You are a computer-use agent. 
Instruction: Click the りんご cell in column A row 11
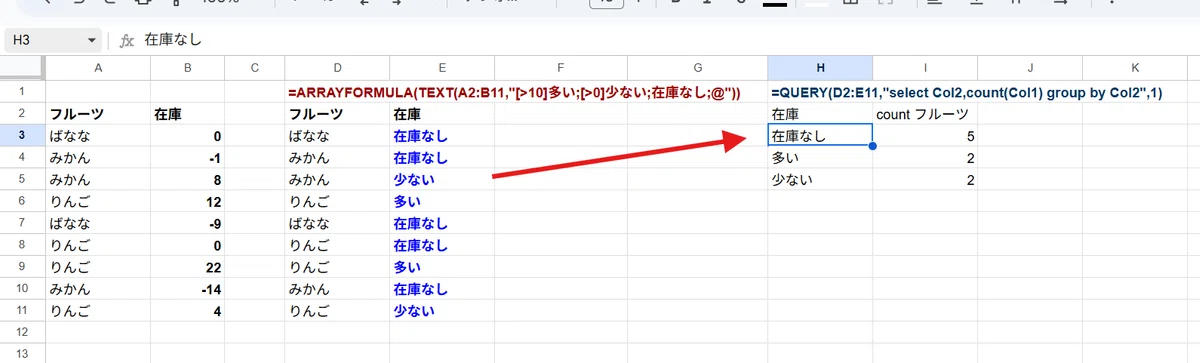(98, 311)
